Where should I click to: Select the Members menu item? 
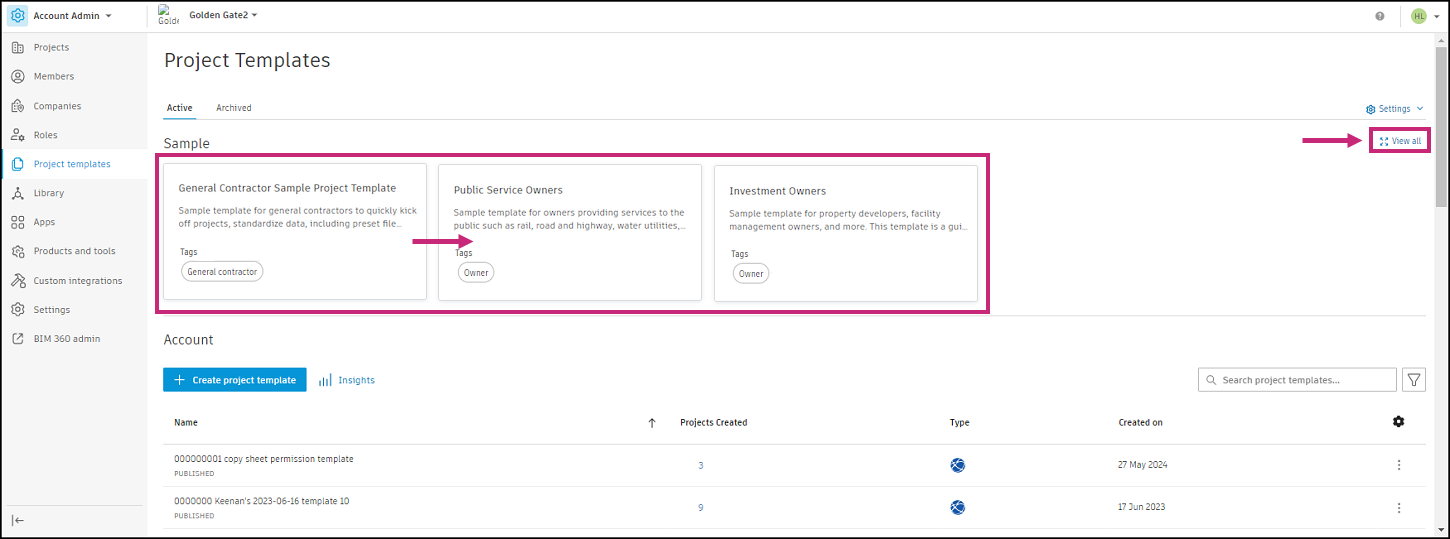point(53,76)
